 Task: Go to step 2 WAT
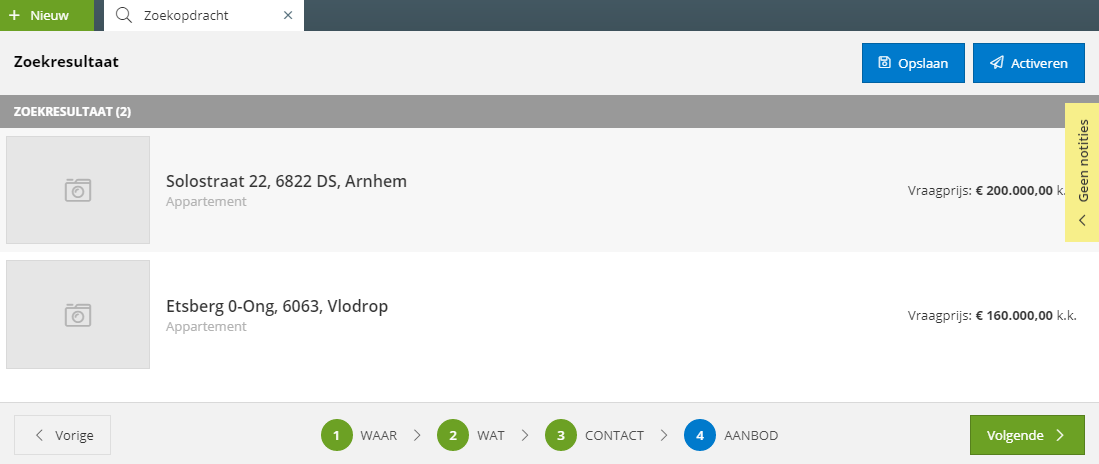tap(470, 435)
